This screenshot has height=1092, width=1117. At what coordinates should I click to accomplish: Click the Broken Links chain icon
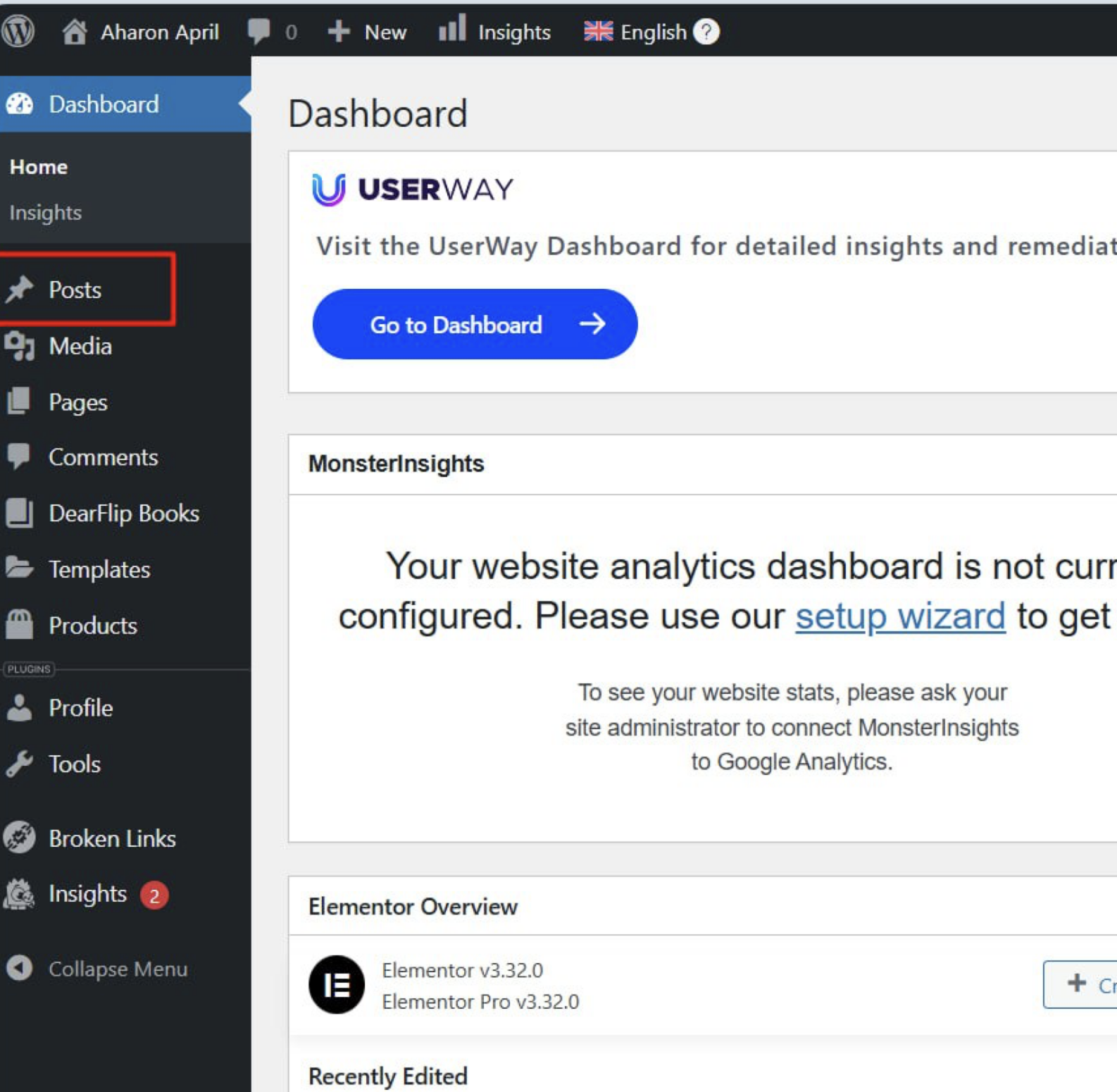pos(20,838)
